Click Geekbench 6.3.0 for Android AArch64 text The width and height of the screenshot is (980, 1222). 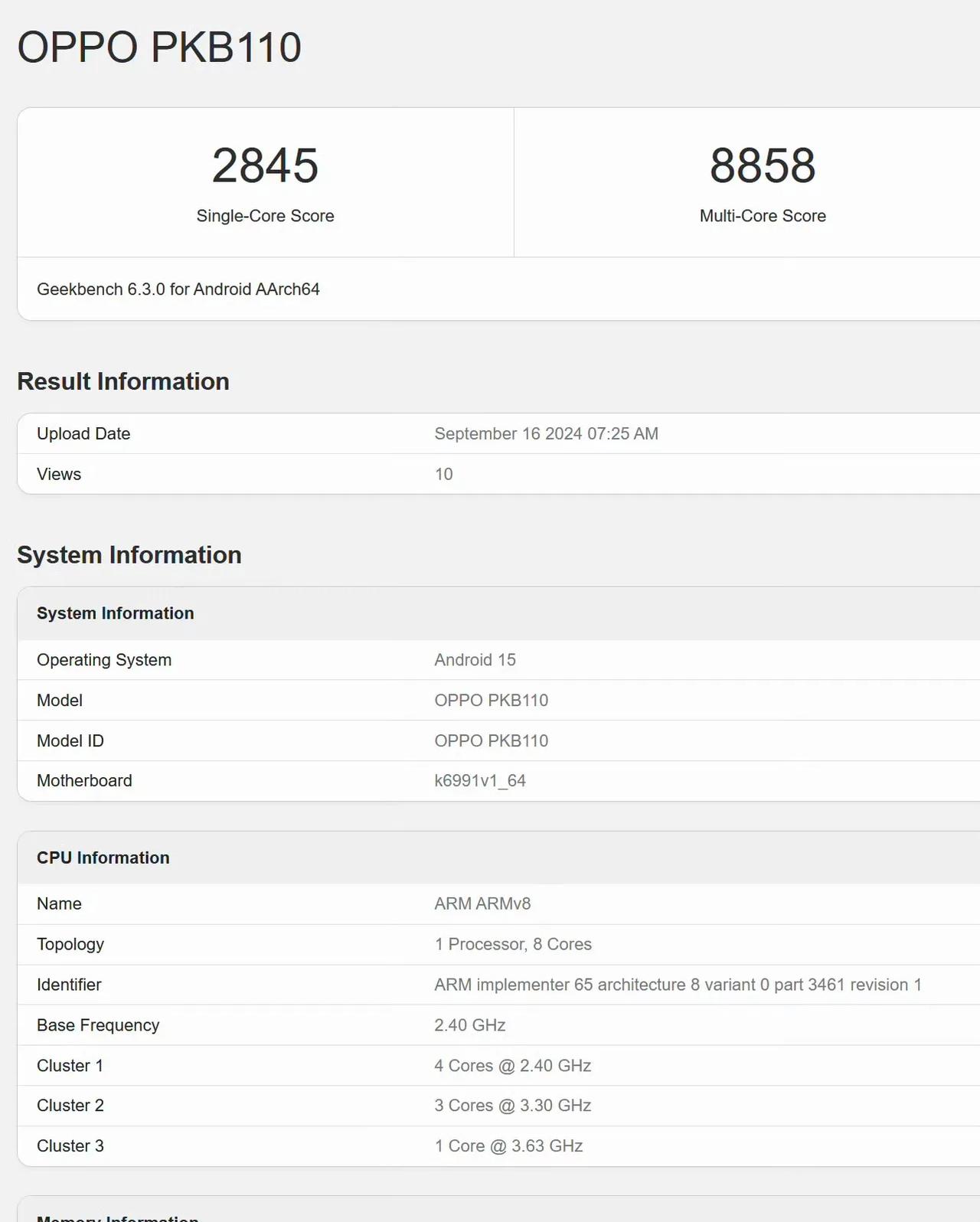point(178,289)
